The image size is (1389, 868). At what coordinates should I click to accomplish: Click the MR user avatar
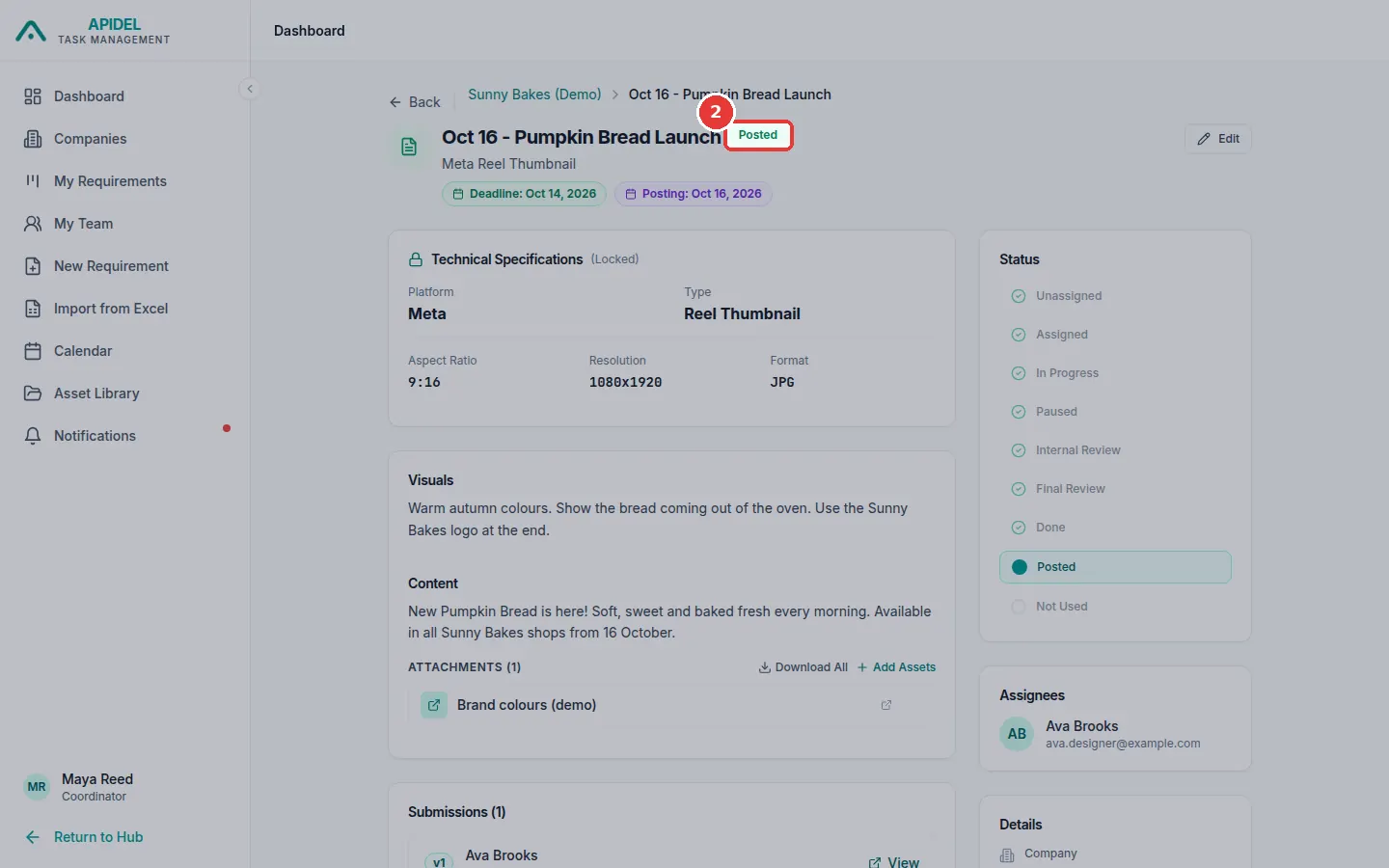tap(37, 787)
